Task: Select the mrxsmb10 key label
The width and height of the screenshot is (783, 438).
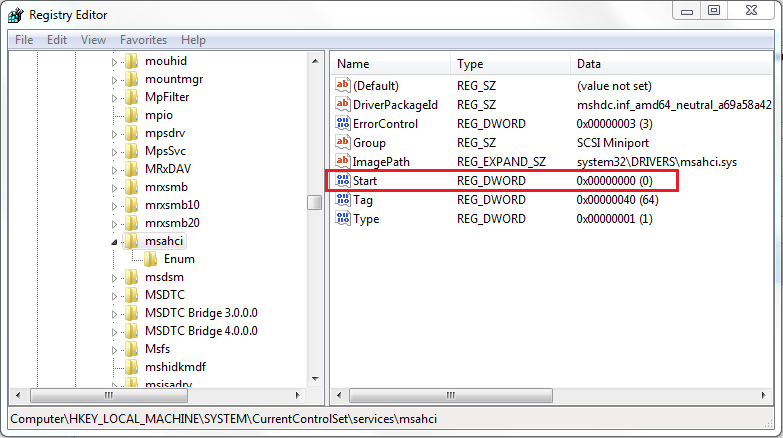Action: coord(172,205)
